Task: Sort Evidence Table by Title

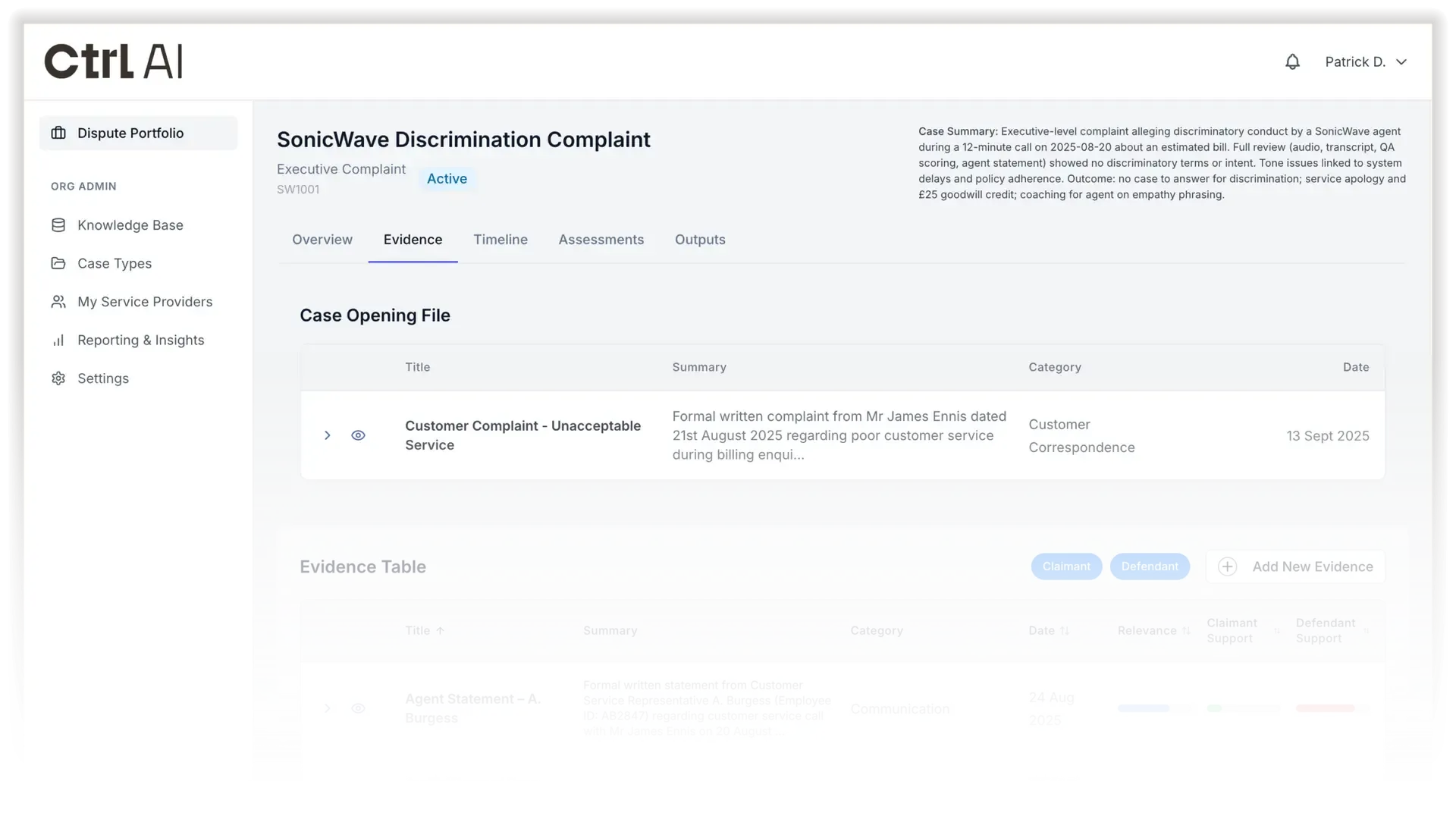Action: pyautogui.click(x=425, y=631)
